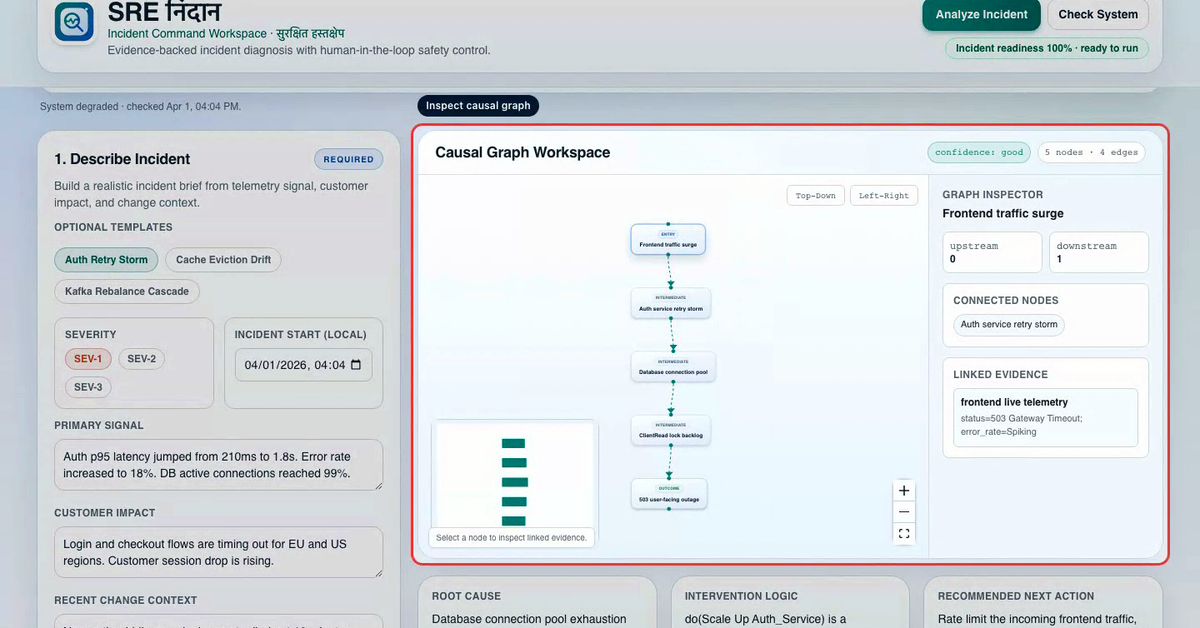
Task: Select the 503 user-facing outage node
Action: pos(669,493)
